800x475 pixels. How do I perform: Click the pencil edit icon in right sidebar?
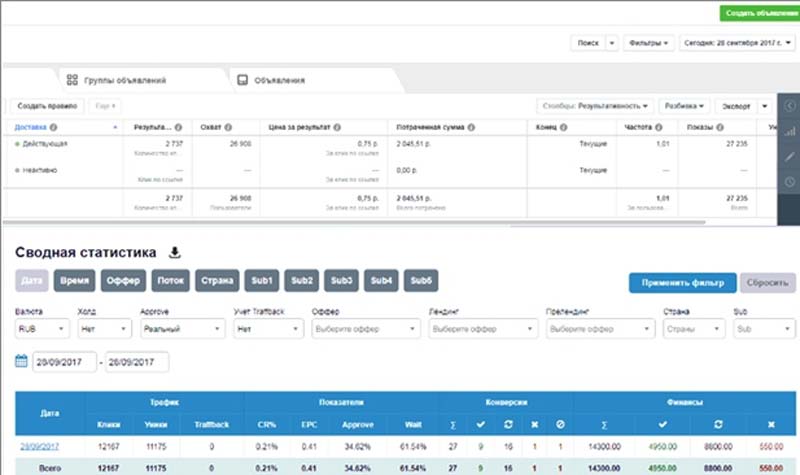[789, 156]
